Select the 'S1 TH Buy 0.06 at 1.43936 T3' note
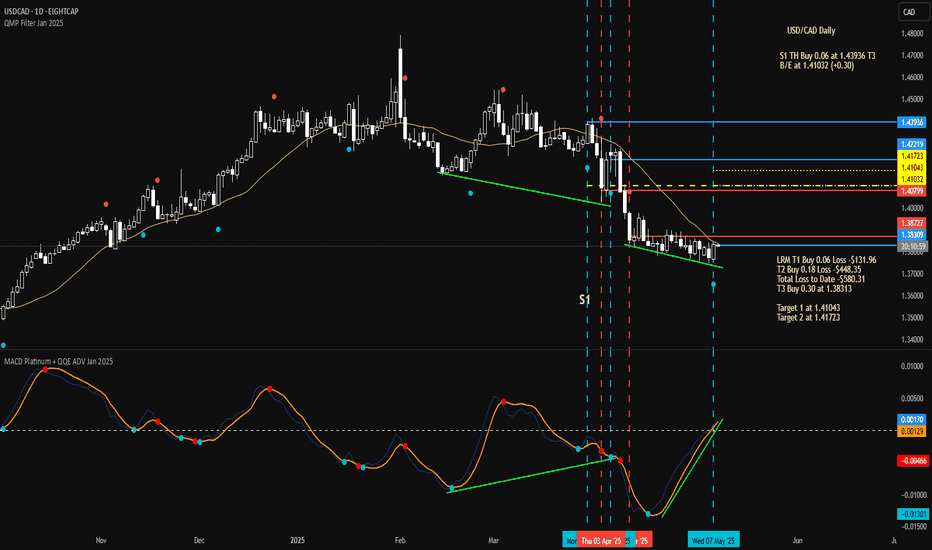Screen dimensions: 932x550 point(827,55)
